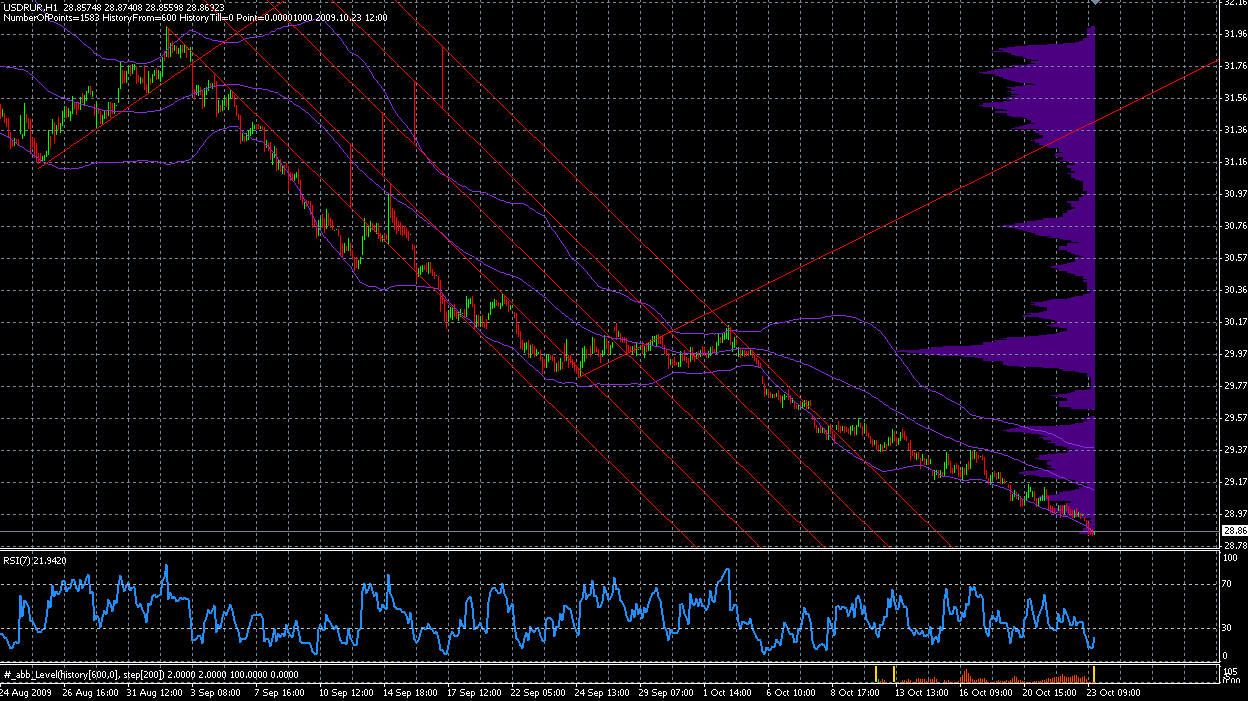Screen dimensions: 1248x701
Task: Select the #_abb_Level indicator label
Action: click(140, 675)
